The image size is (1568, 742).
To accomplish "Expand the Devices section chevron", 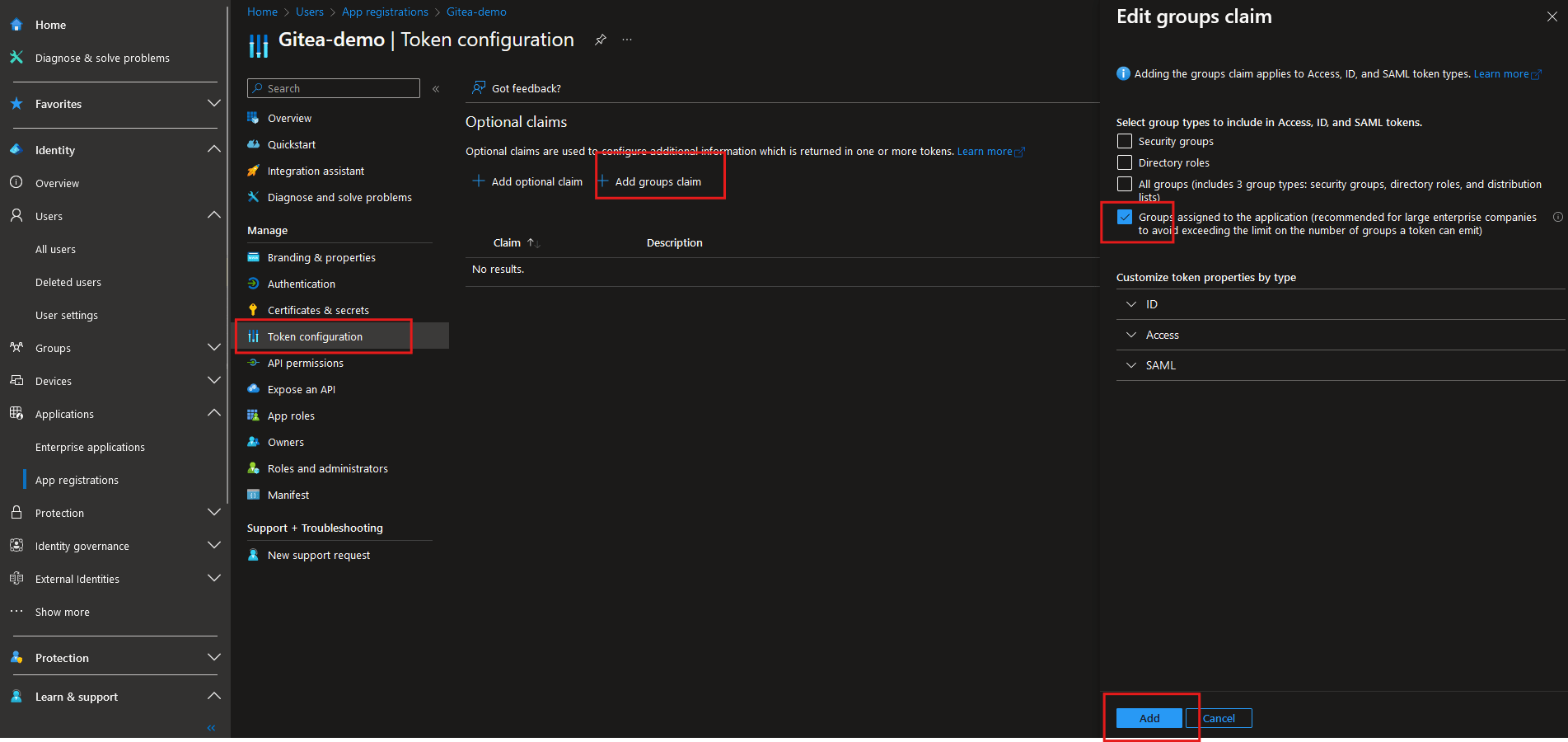I will click(214, 380).
